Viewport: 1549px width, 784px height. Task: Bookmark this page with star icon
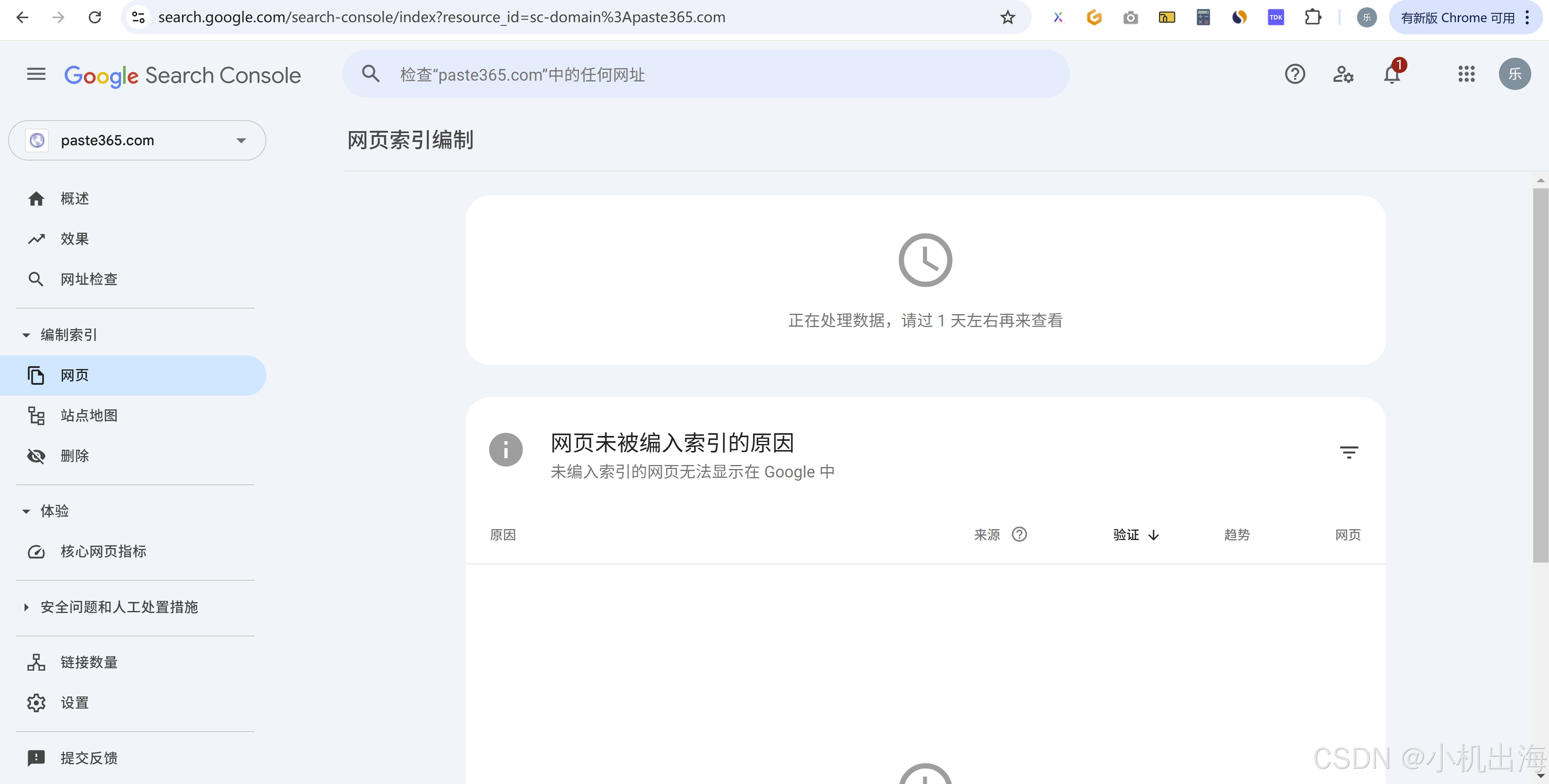(1008, 17)
